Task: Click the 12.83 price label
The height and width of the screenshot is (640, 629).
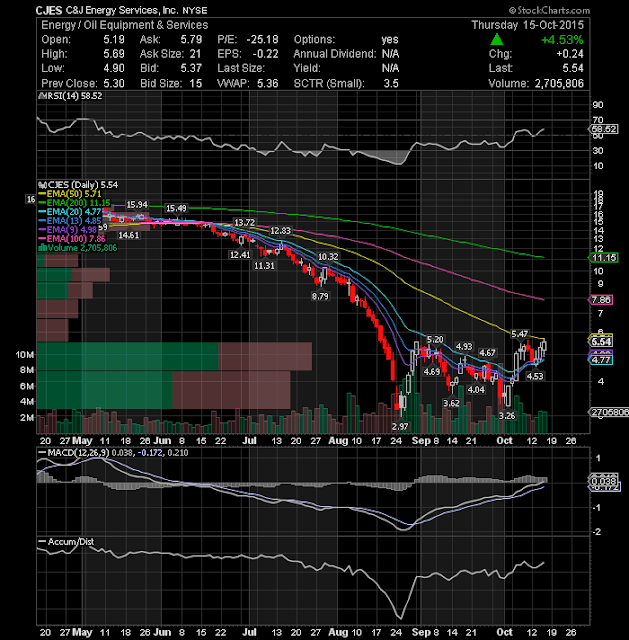Action: [x=280, y=231]
